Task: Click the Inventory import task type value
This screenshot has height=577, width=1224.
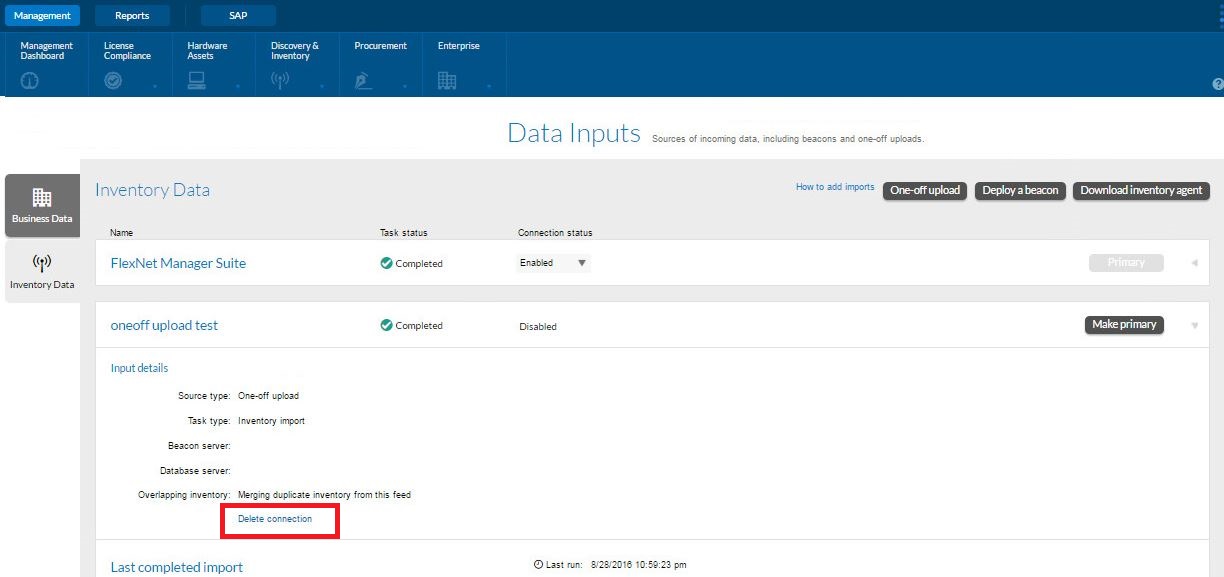Action: pos(271,421)
